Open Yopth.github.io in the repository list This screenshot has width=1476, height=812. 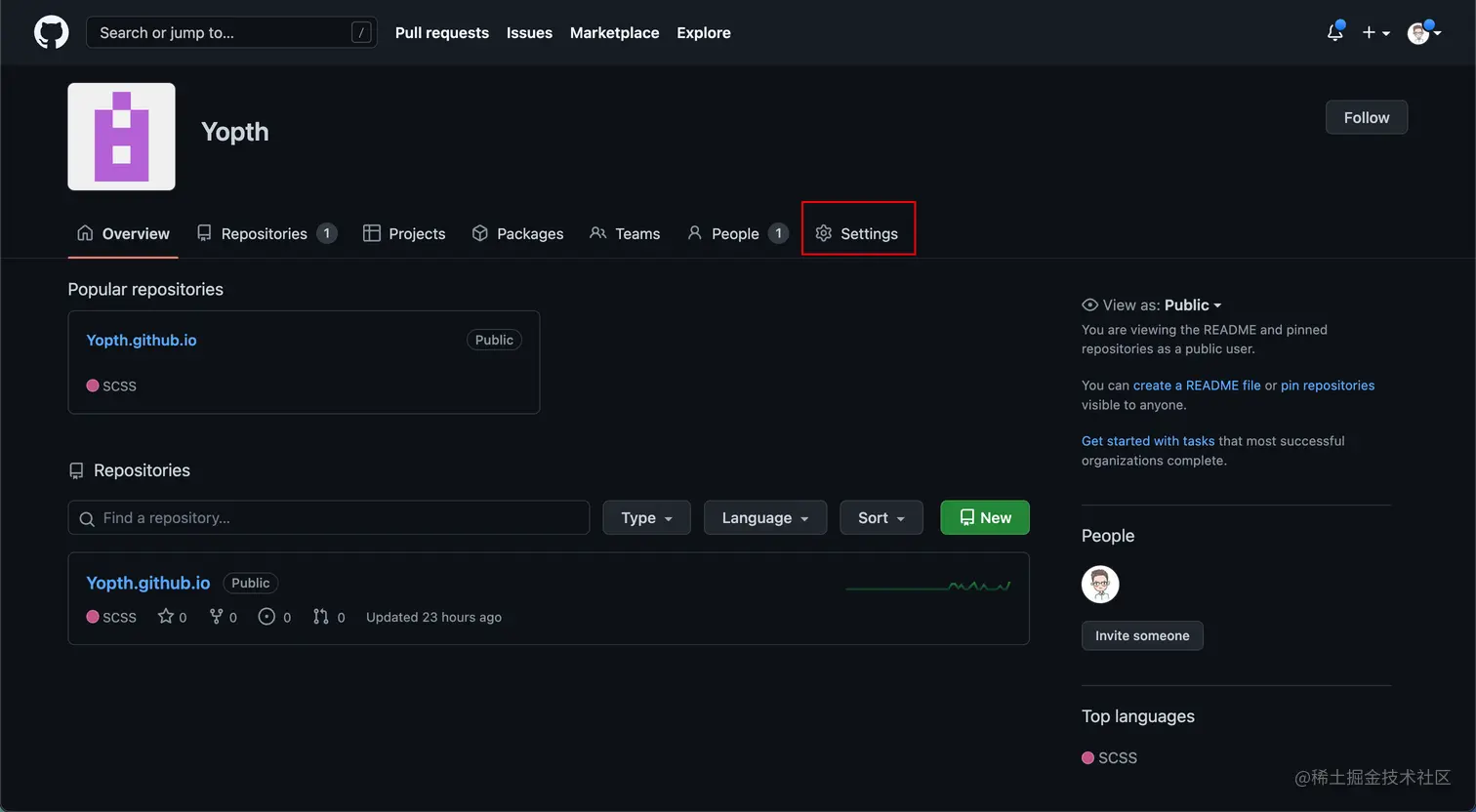pos(148,583)
